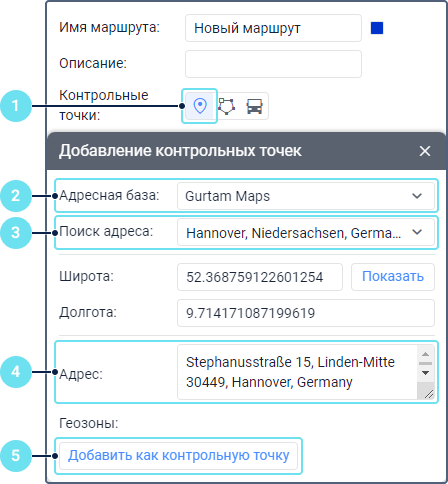The image size is (448, 484).
Task: Click the address box scroll-down arrow
Action: (425, 373)
